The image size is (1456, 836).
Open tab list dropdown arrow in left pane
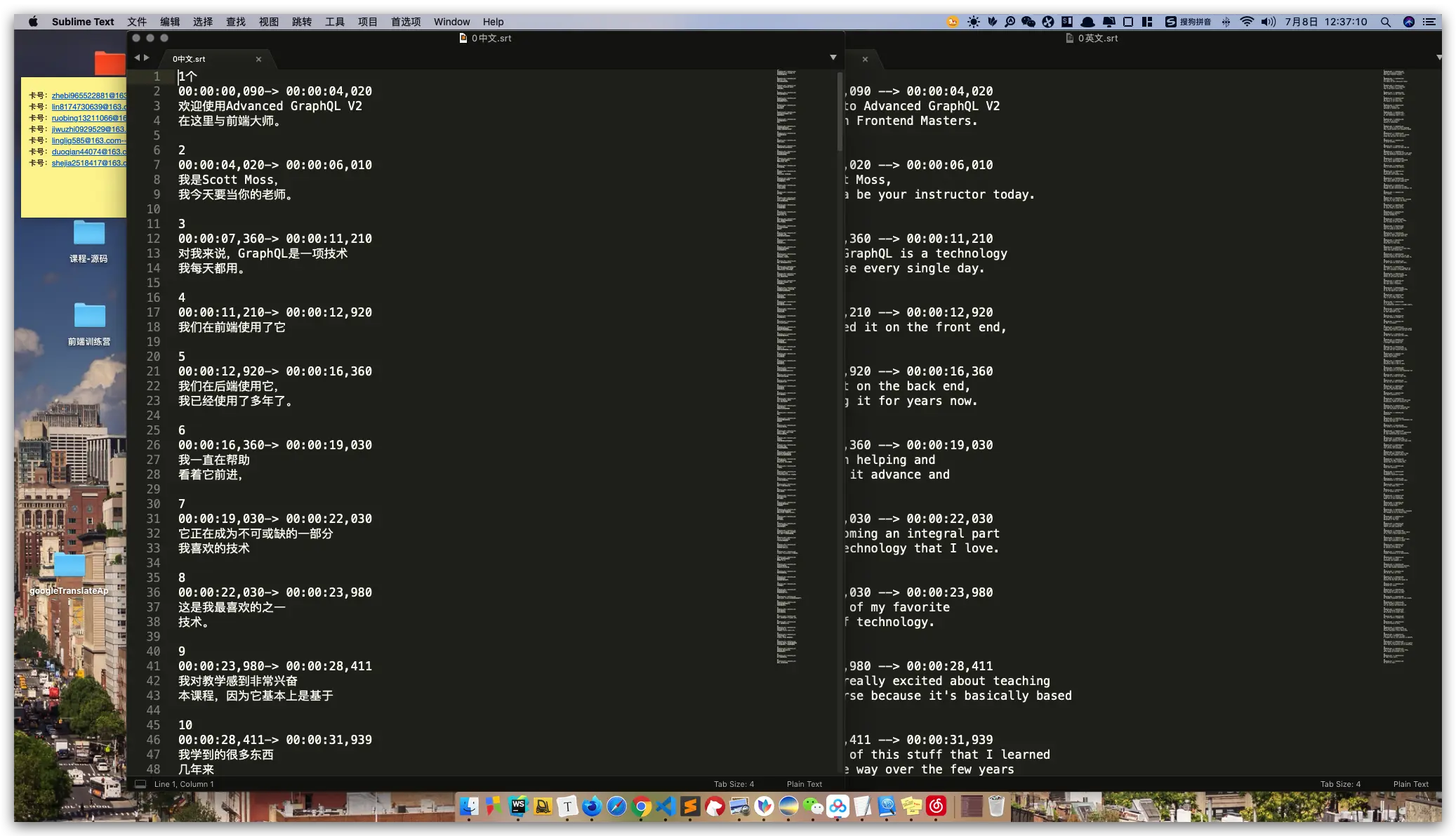click(833, 58)
